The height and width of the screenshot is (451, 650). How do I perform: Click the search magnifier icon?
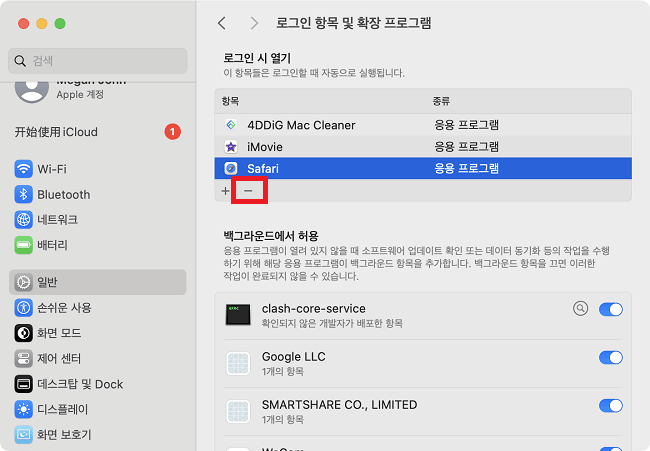coord(20,61)
